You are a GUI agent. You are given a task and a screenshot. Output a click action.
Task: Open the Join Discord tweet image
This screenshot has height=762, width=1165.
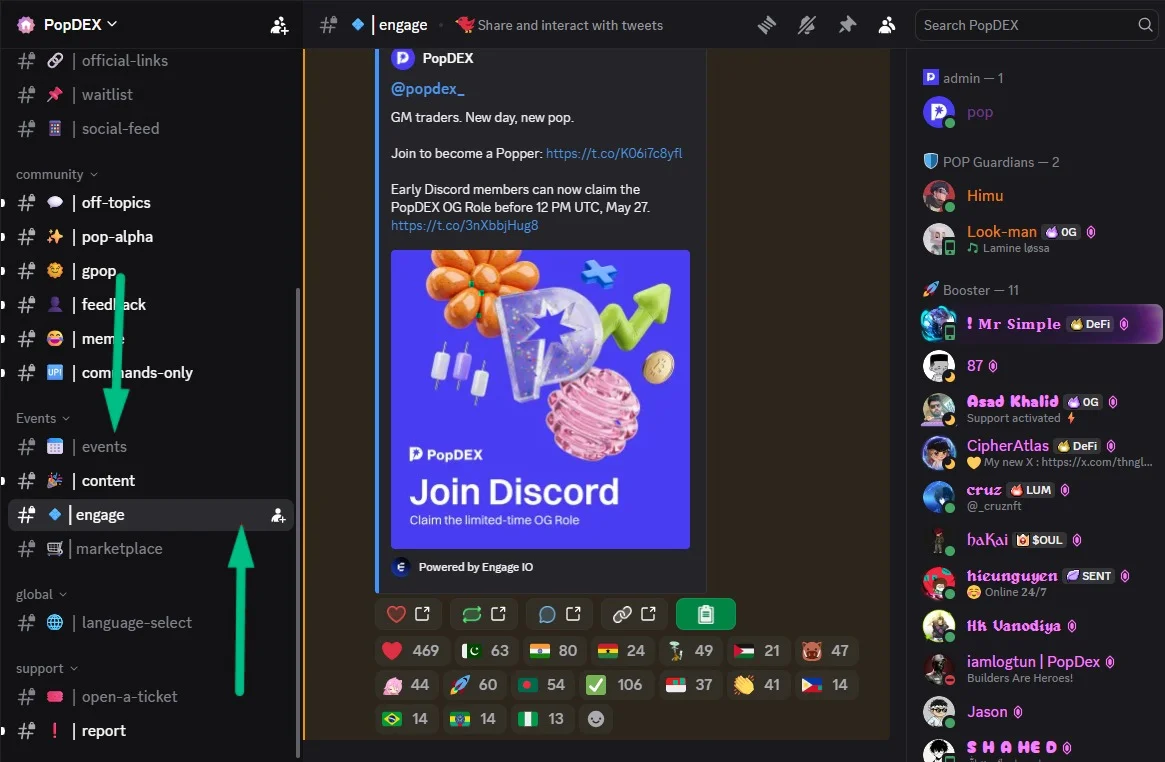[540, 400]
